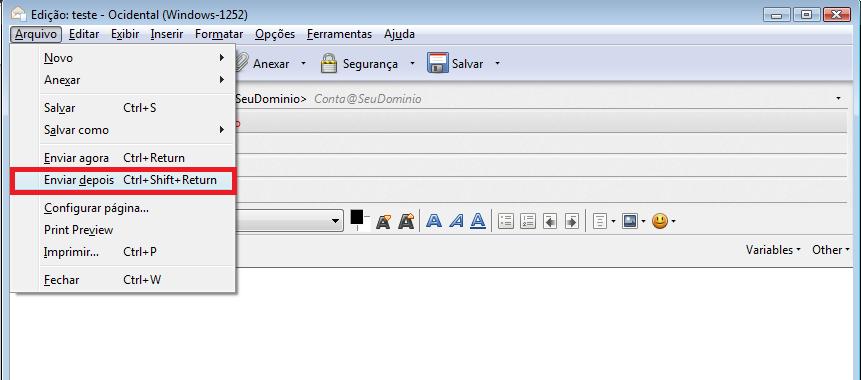Open the Exibir menu
The width and height of the screenshot is (861, 380).
[x=125, y=34]
